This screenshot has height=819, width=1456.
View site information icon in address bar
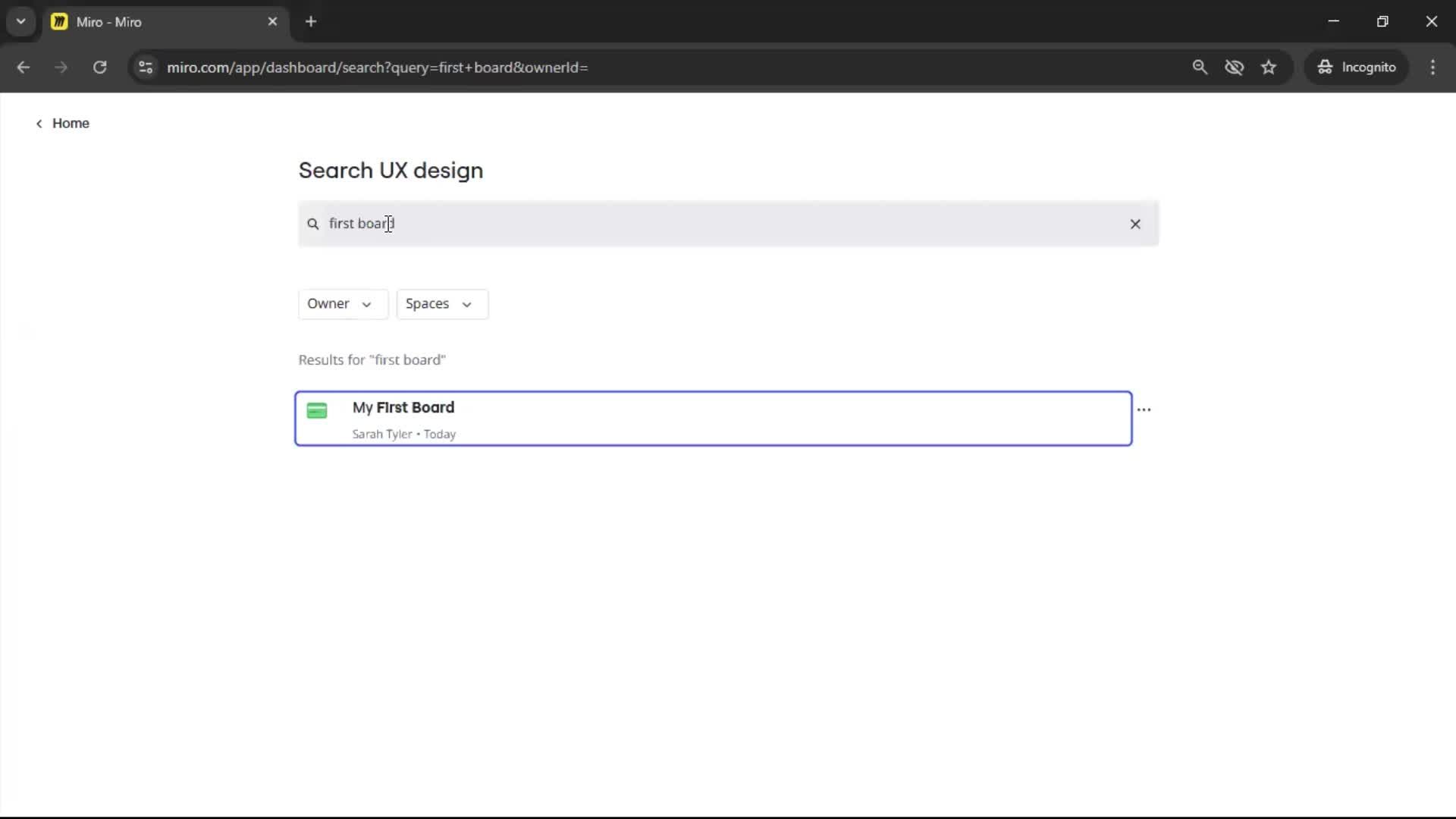[146, 67]
